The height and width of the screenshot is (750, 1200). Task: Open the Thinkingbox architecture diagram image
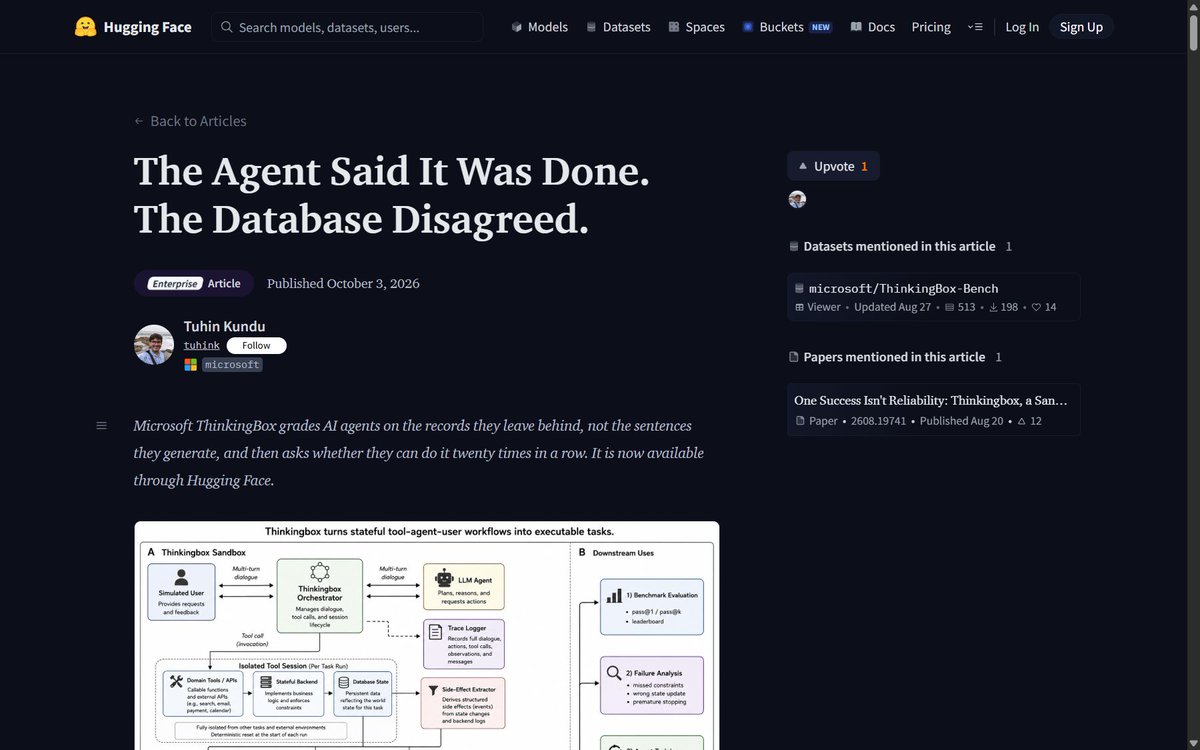[427, 635]
